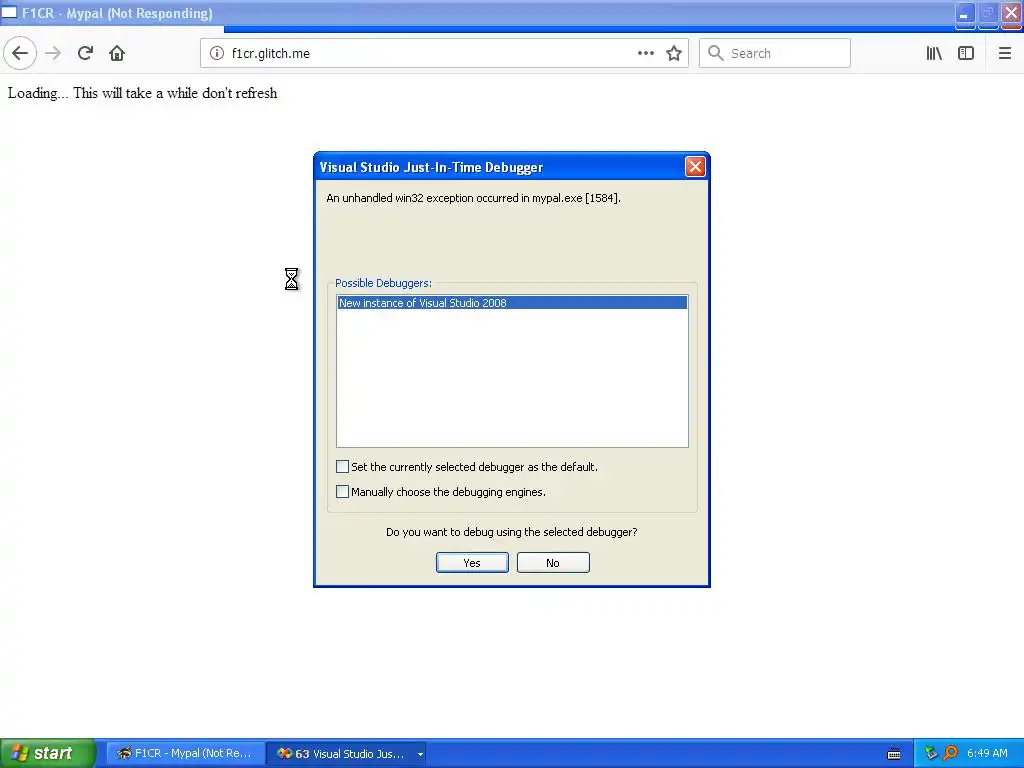Expand the grouped taskbar dropdown arrow
This screenshot has width=1024, height=768.
click(x=420, y=754)
